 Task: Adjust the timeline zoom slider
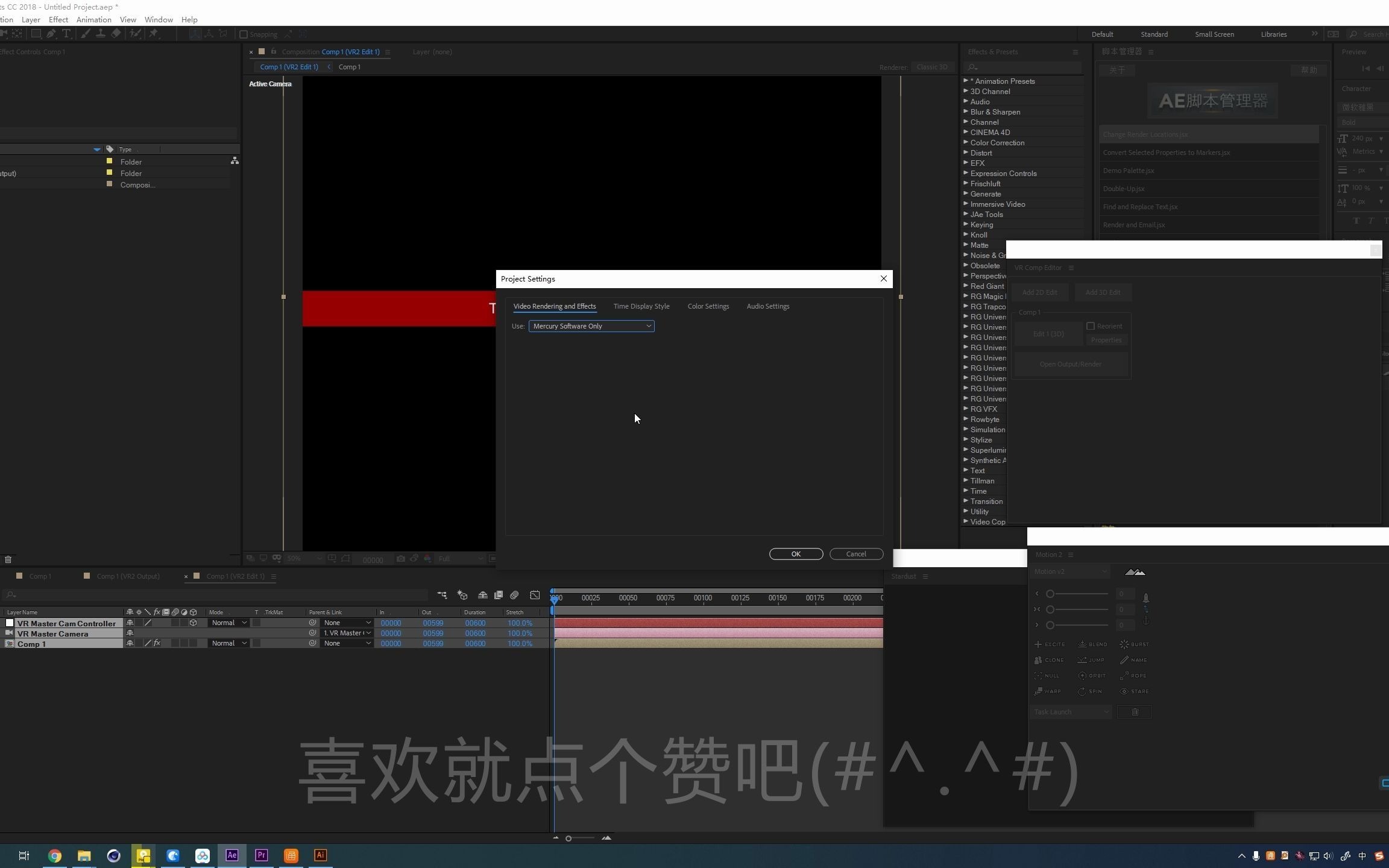[x=569, y=838]
